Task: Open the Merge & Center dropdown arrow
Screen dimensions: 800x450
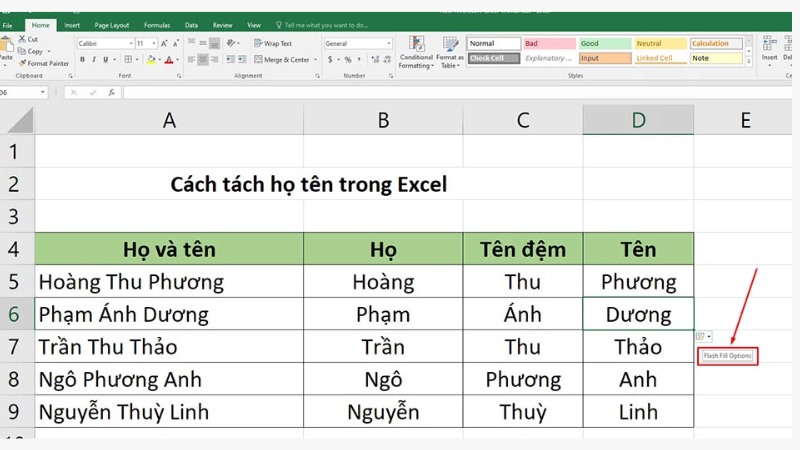Action: point(315,60)
